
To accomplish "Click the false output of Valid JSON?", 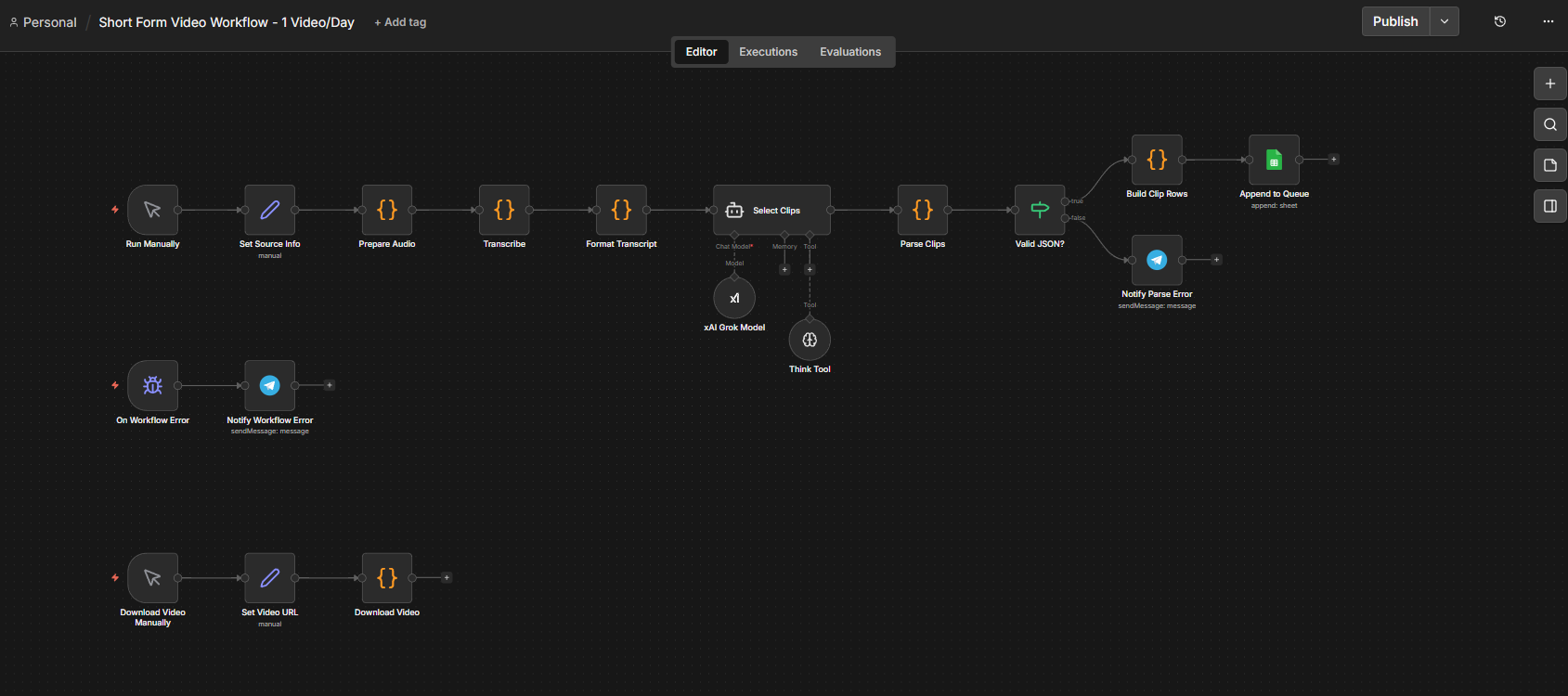I will [x=1065, y=218].
